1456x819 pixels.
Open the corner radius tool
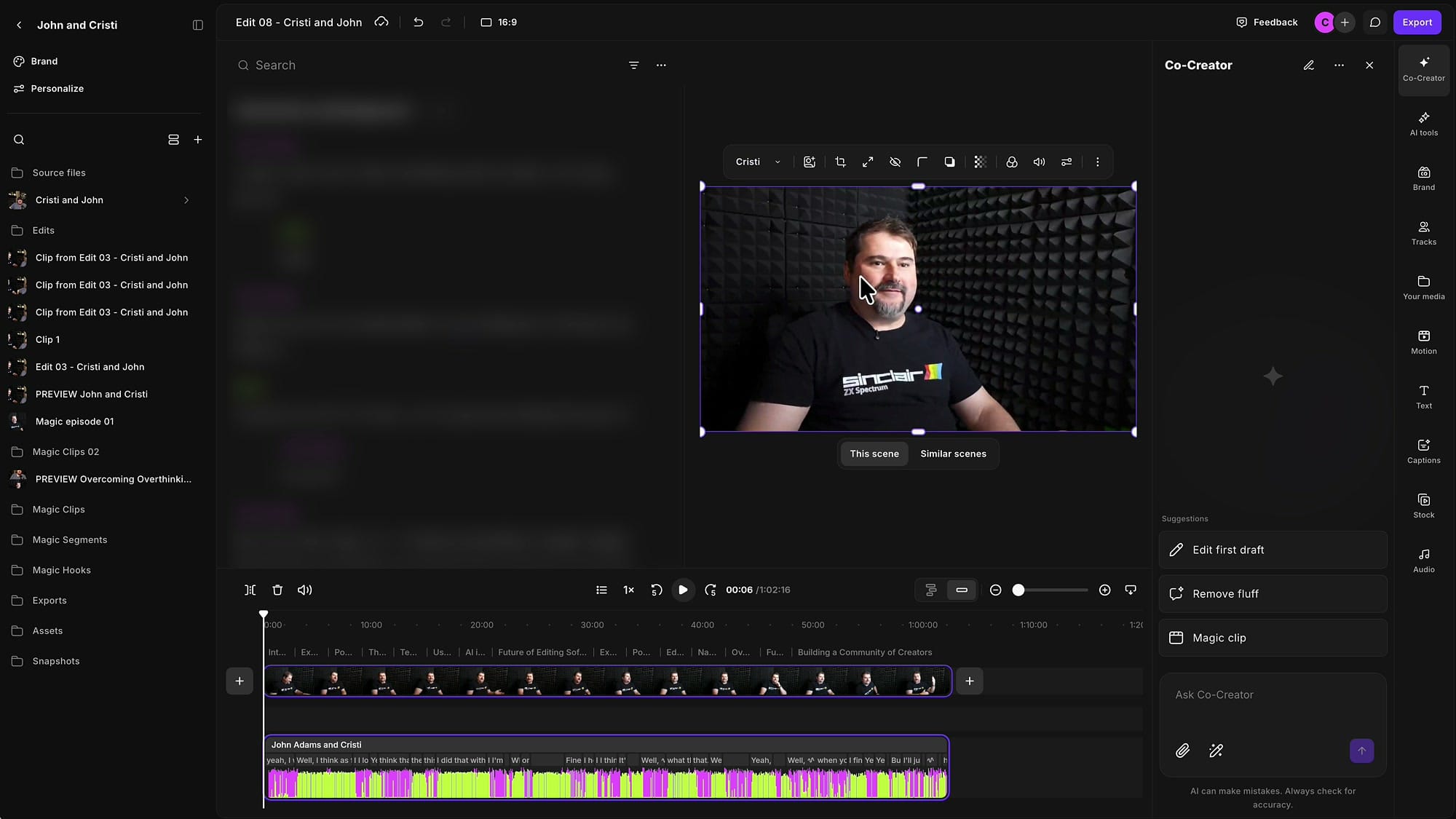(922, 162)
